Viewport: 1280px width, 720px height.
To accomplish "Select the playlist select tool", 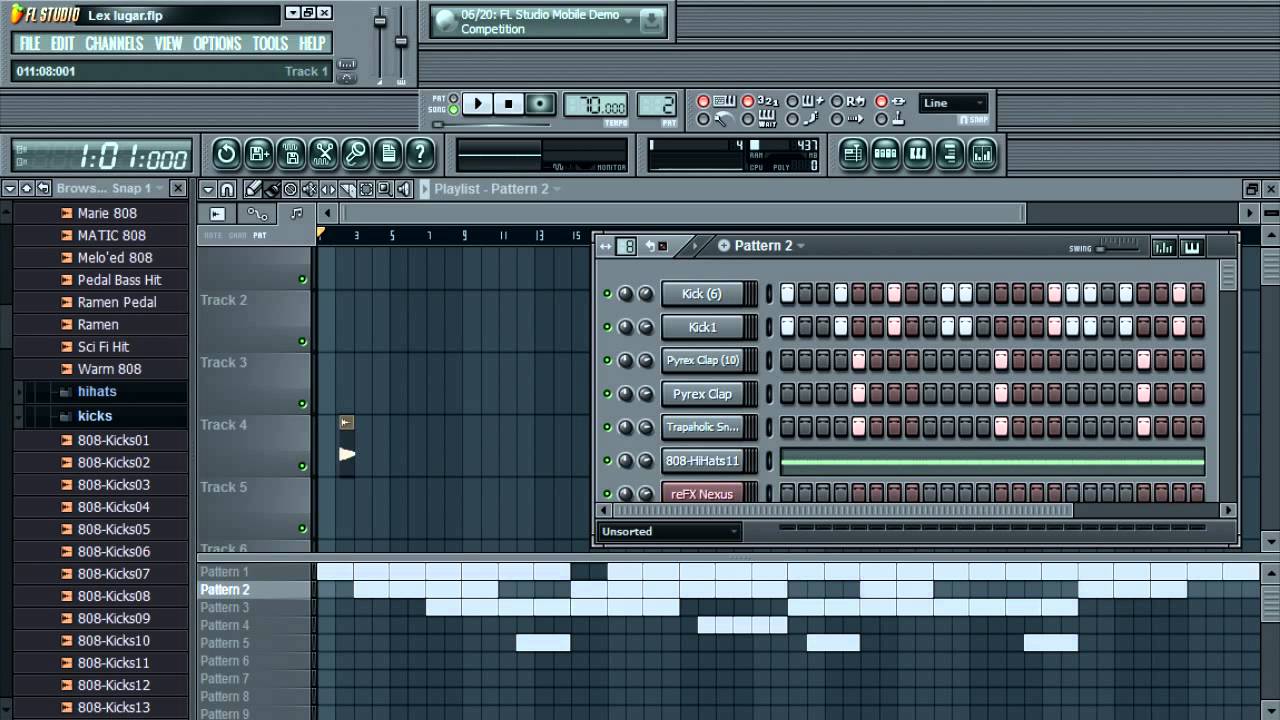I will [366, 188].
